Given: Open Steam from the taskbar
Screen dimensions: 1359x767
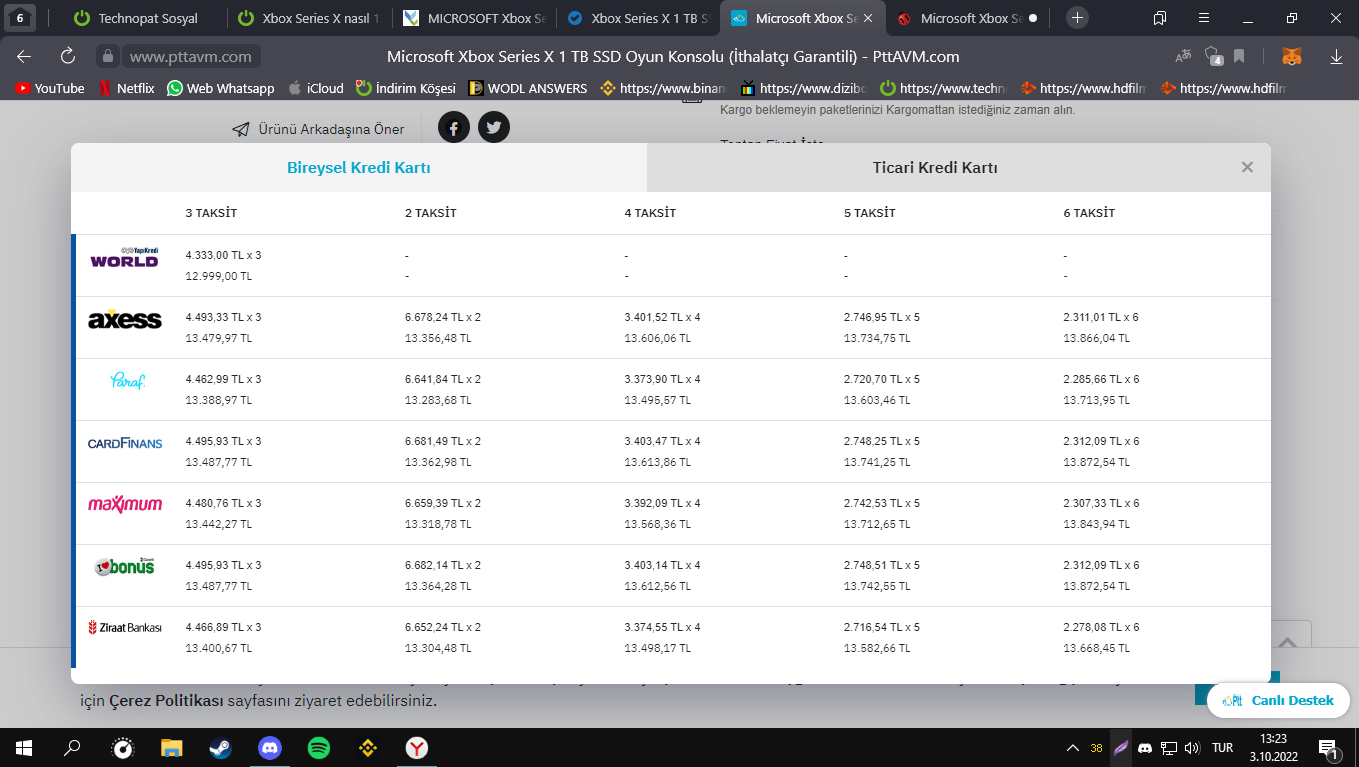Looking at the screenshot, I should coord(220,747).
